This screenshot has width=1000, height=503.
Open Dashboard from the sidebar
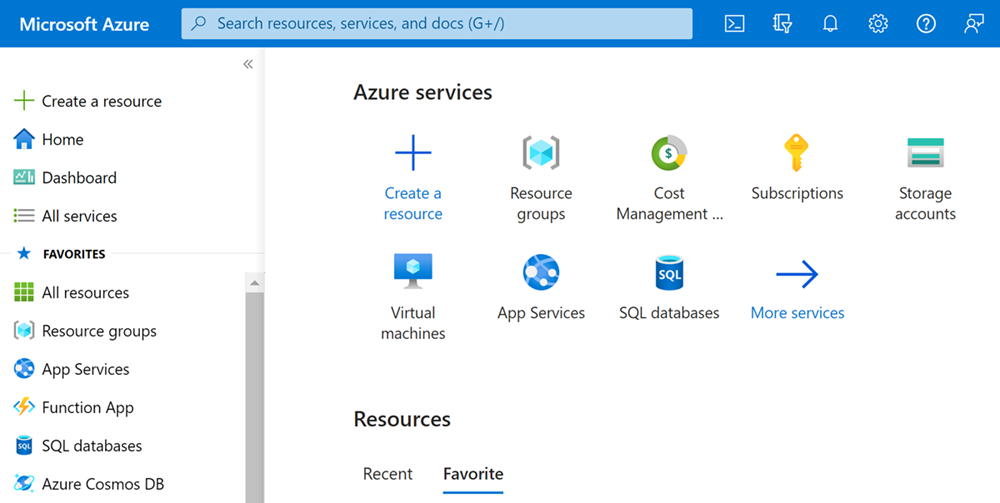coord(79,178)
